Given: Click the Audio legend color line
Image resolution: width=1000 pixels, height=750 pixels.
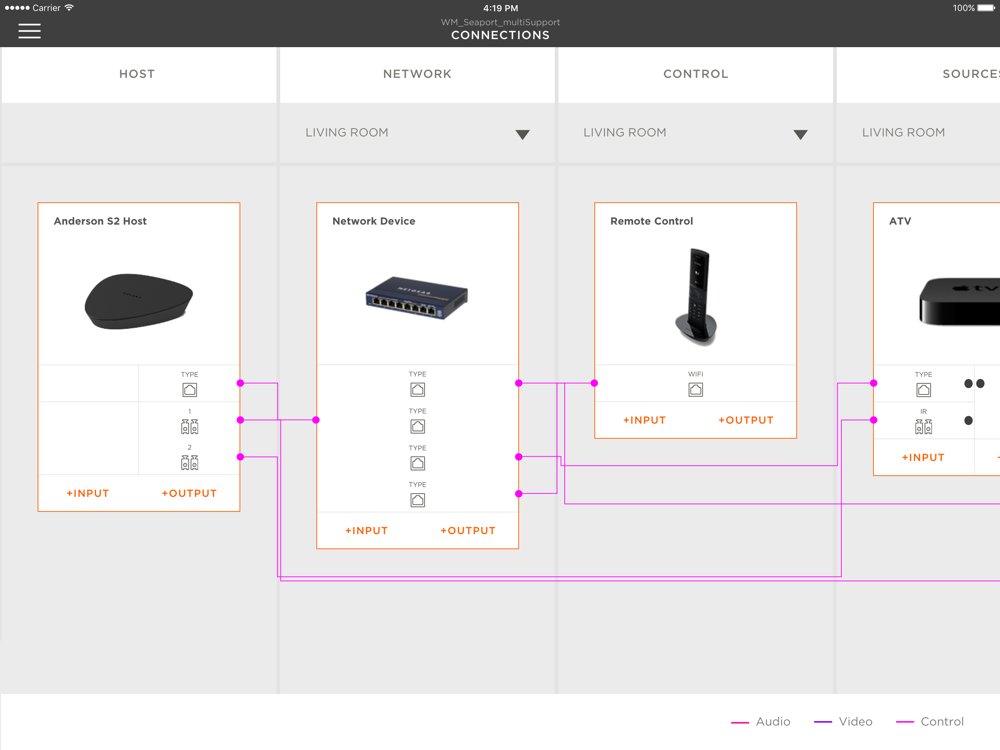Looking at the screenshot, I should pyautogui.click(x=740, y=722).
